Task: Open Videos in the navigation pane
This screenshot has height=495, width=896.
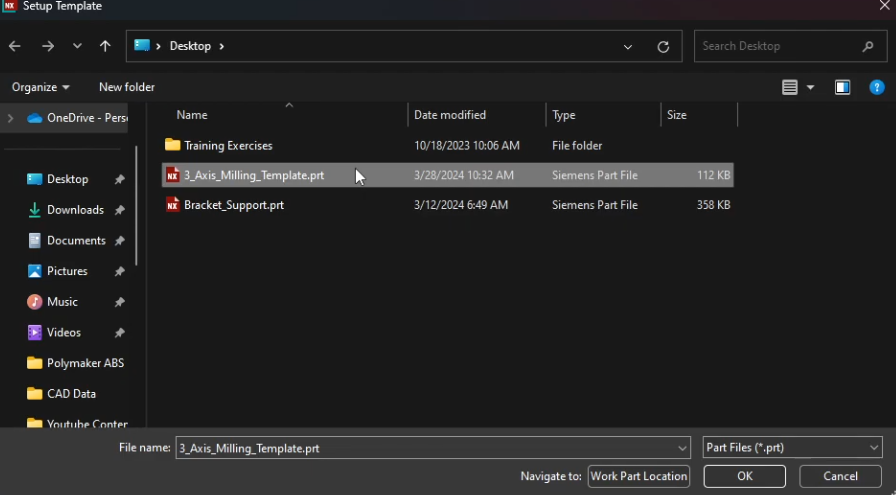Action: click(63, 333)
